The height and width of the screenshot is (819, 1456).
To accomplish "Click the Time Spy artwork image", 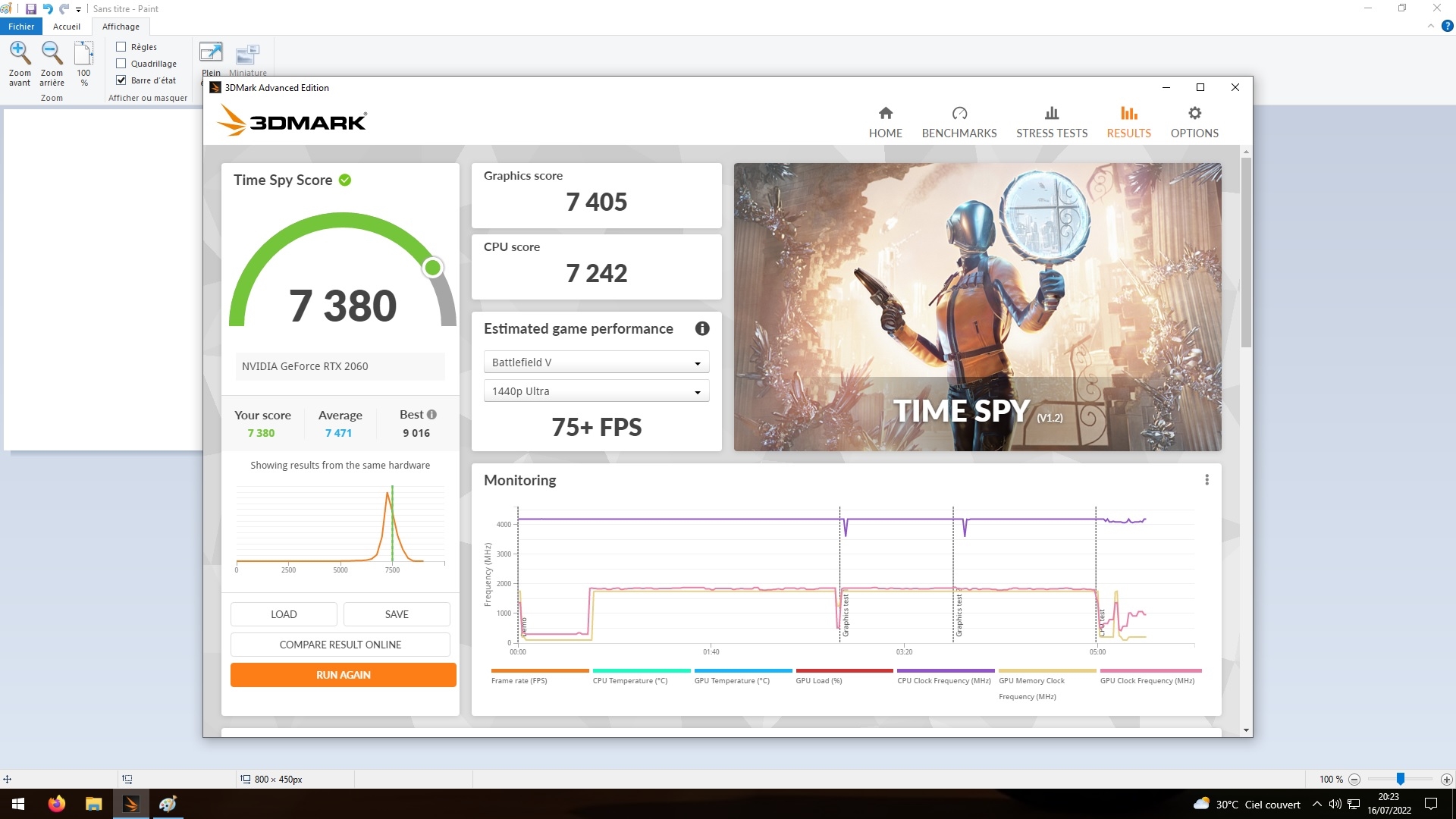I will click(x=977, y=307).
